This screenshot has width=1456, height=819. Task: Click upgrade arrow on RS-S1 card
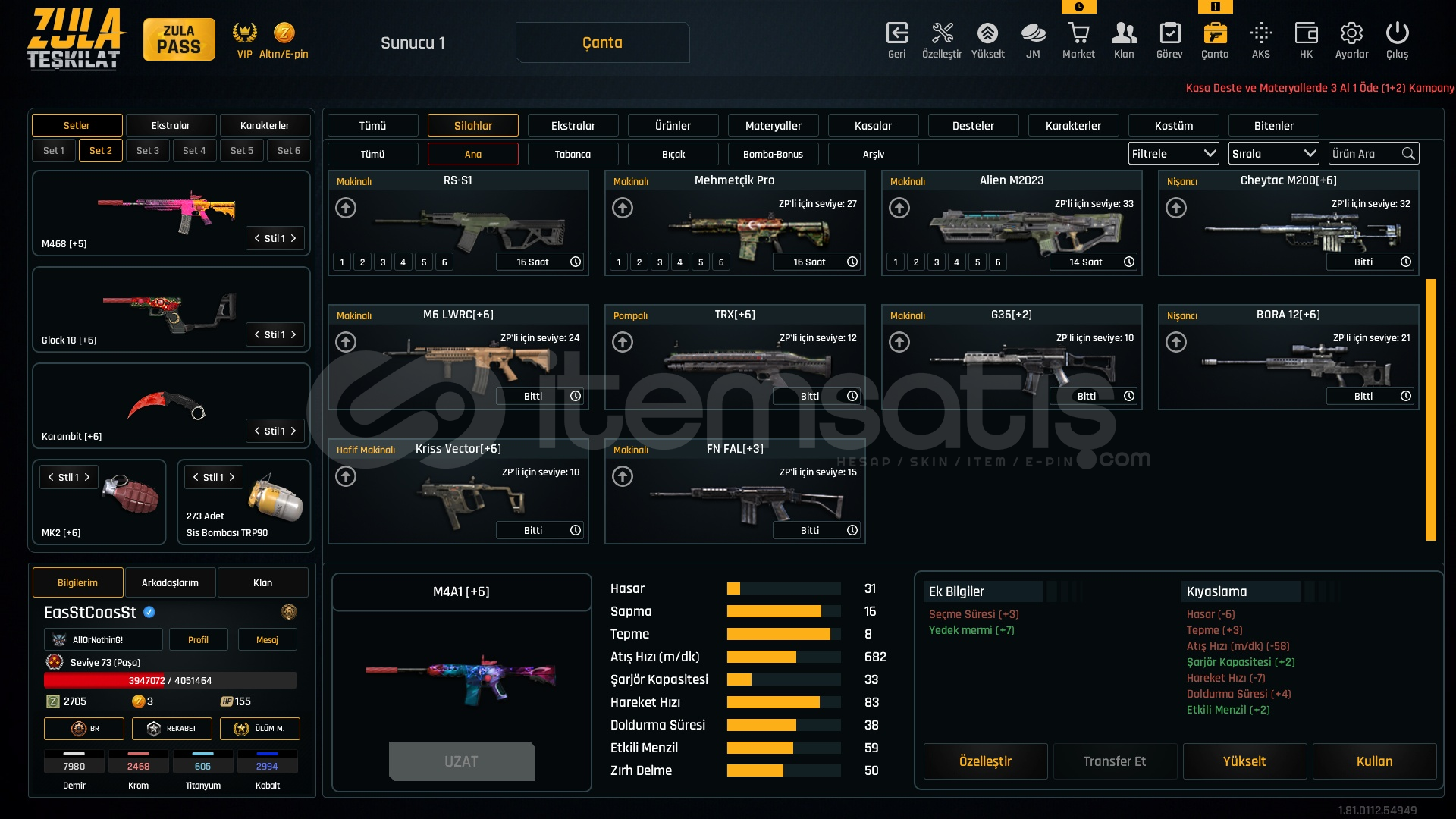point(346,208)
